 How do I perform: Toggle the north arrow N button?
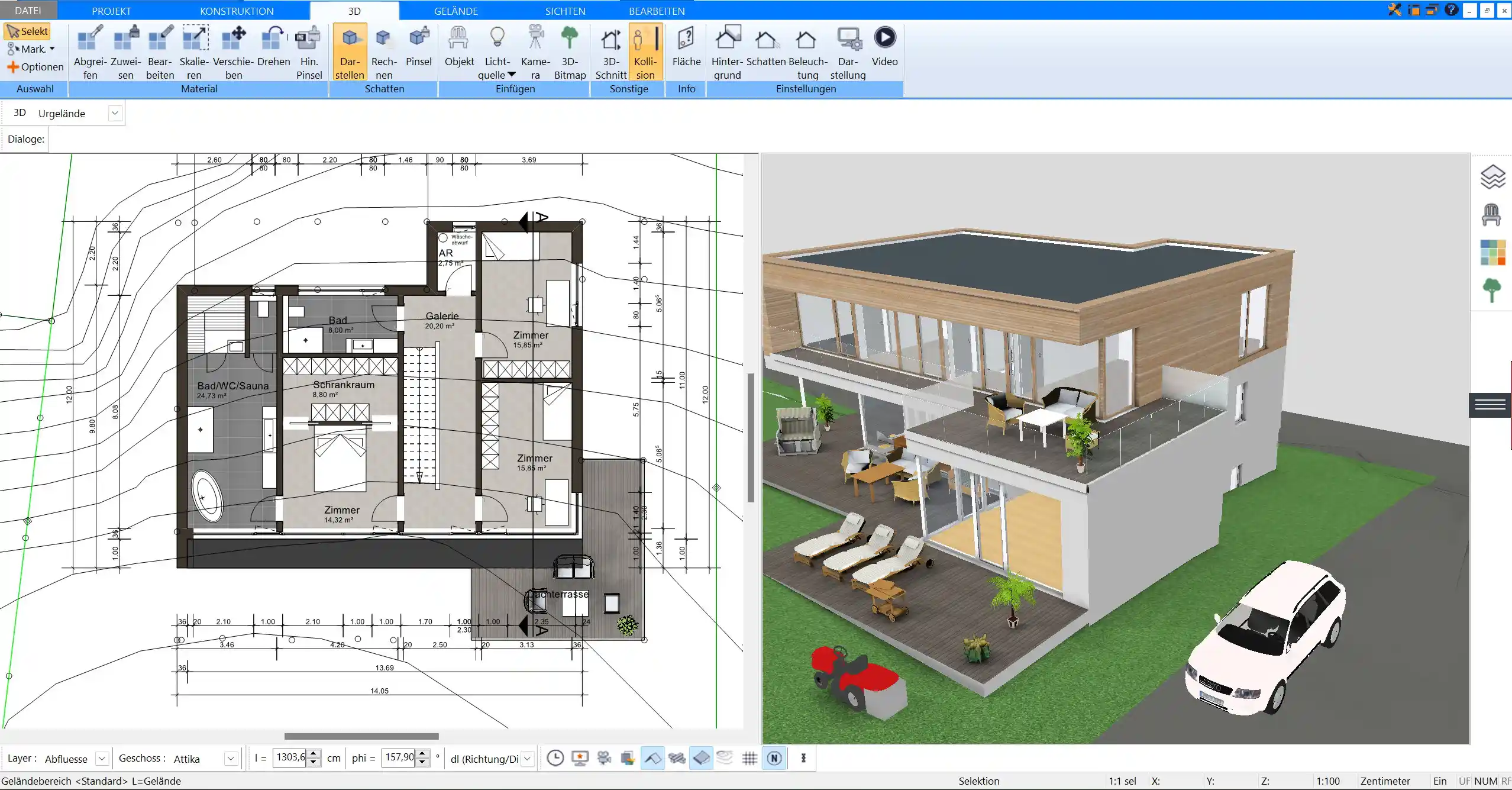(x=774, y=758)
